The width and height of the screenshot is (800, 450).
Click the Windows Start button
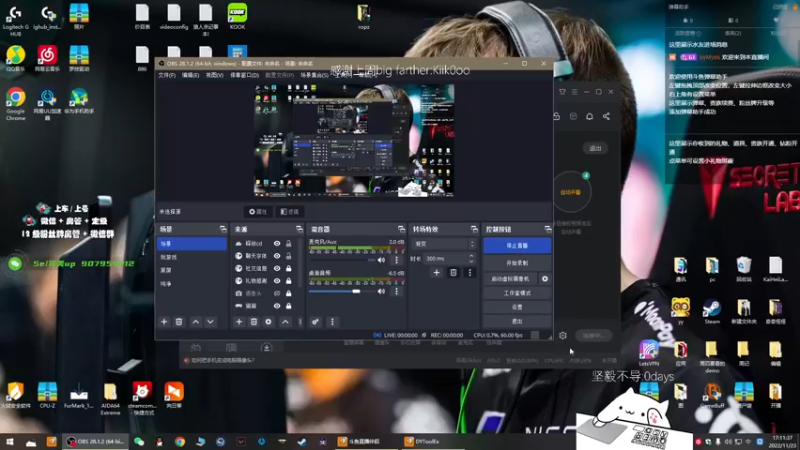10,442
